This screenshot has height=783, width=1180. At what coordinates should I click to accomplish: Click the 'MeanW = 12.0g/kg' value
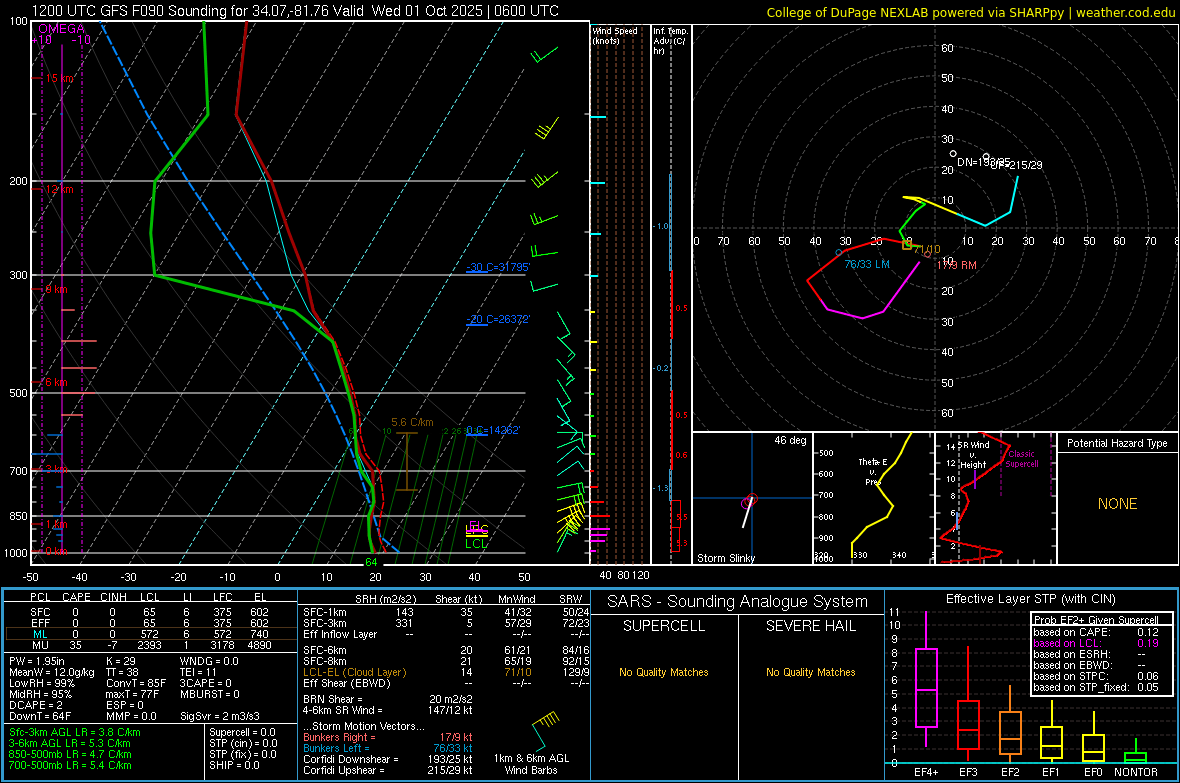pyautogui.click(x=51, y=672)
